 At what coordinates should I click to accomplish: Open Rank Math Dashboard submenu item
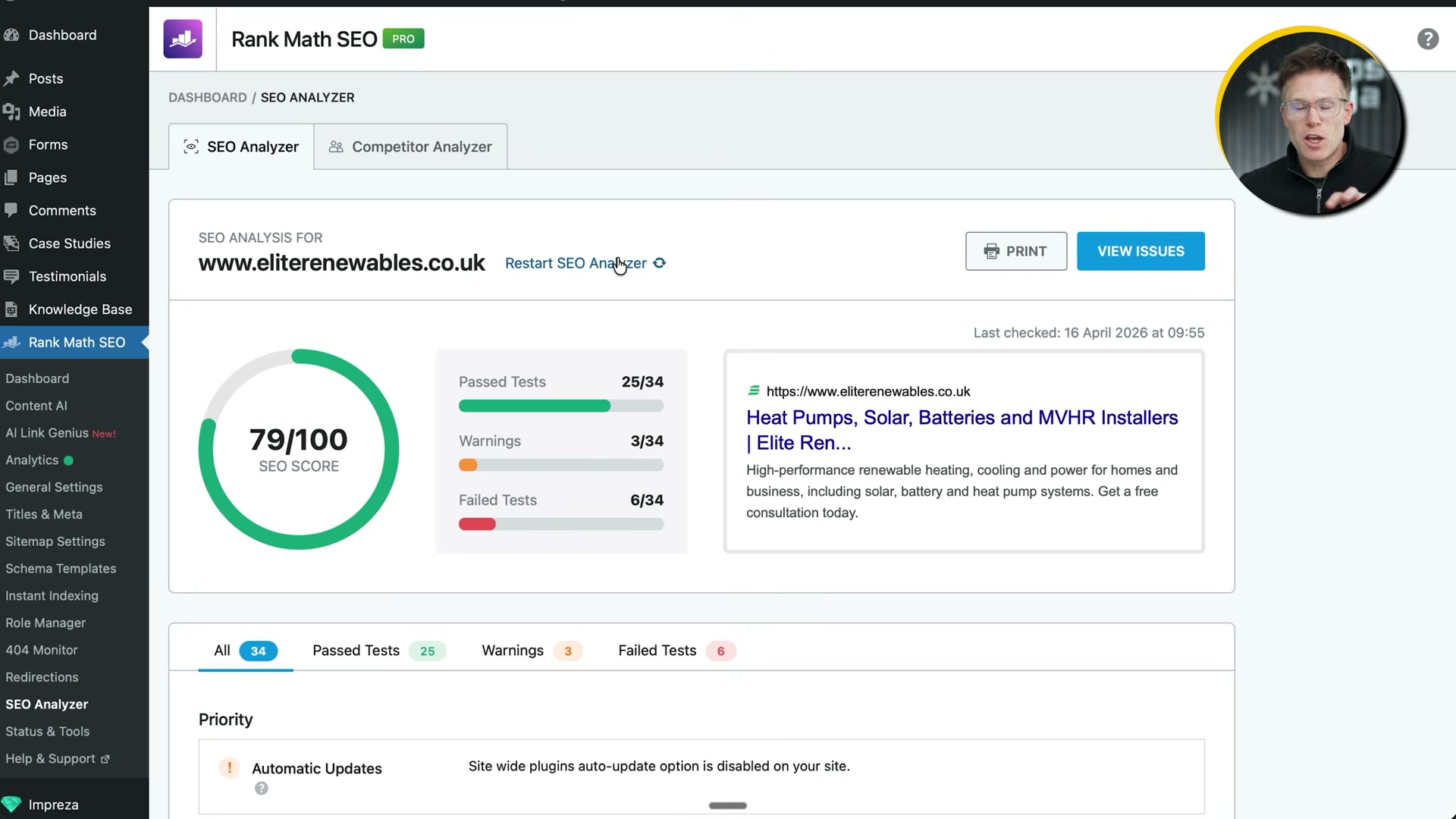point(37,378)
